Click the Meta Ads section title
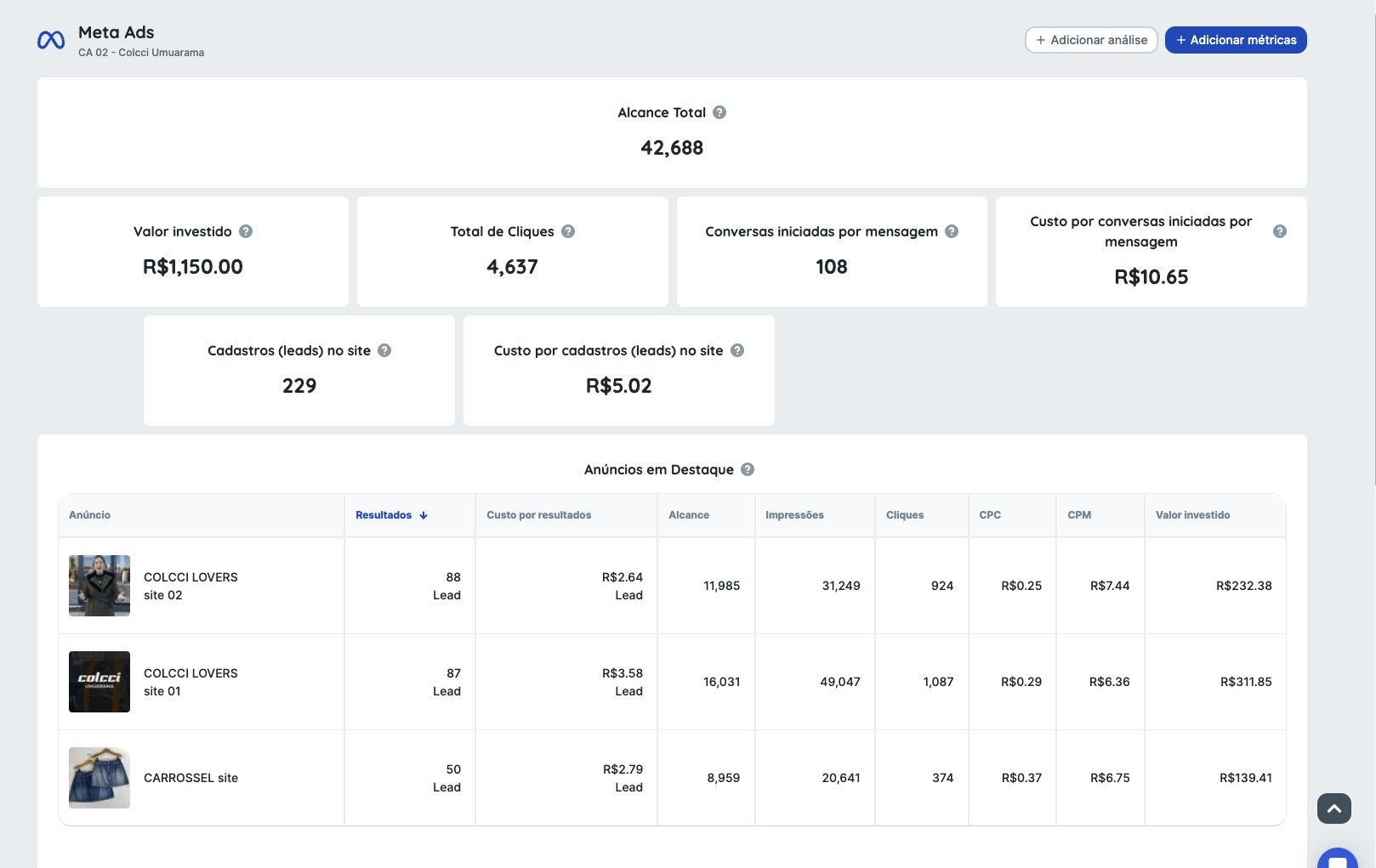Viewport: 1376px width, 868px height. [117, 32]
